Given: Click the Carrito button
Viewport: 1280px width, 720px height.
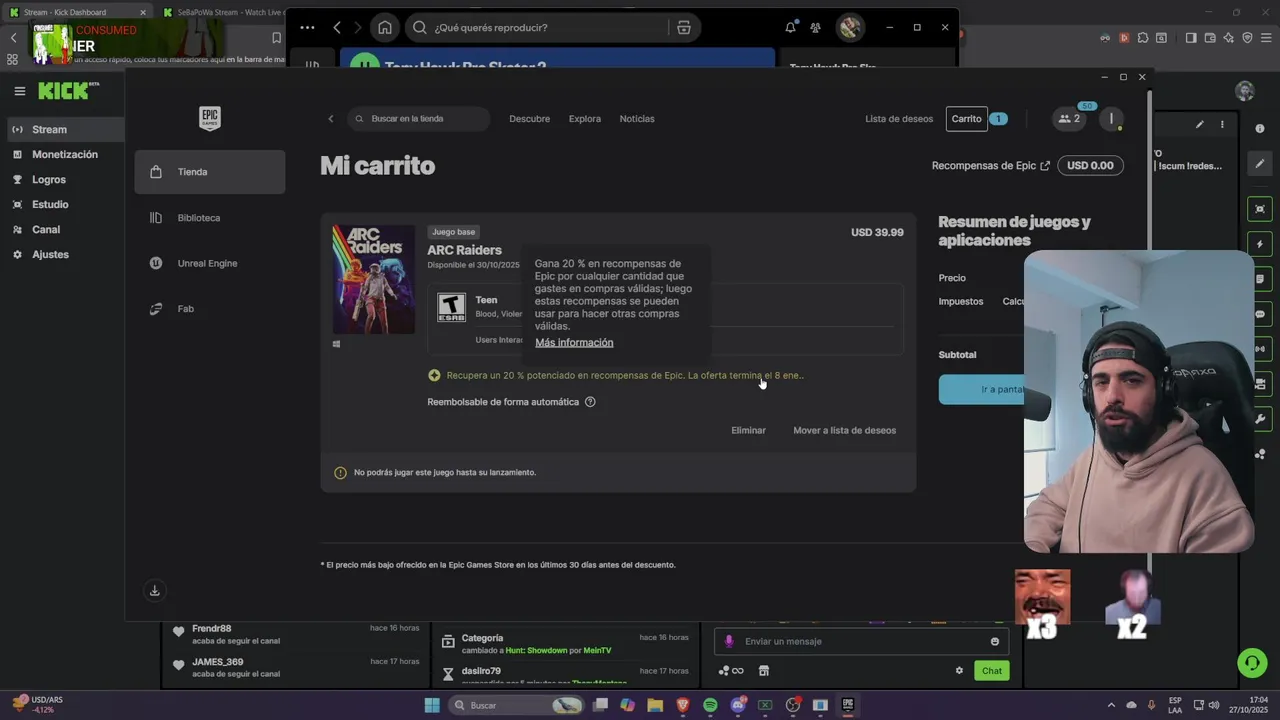Looking at the screenshot, I should click(967, 119).
